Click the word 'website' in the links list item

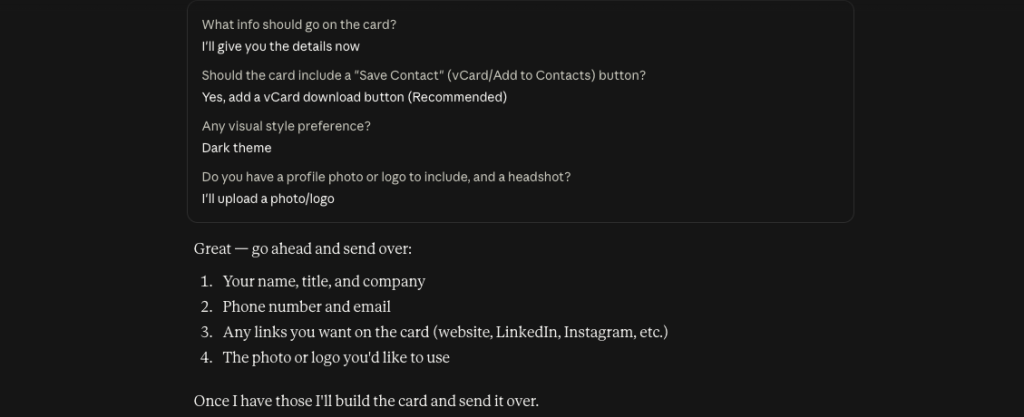464,333
